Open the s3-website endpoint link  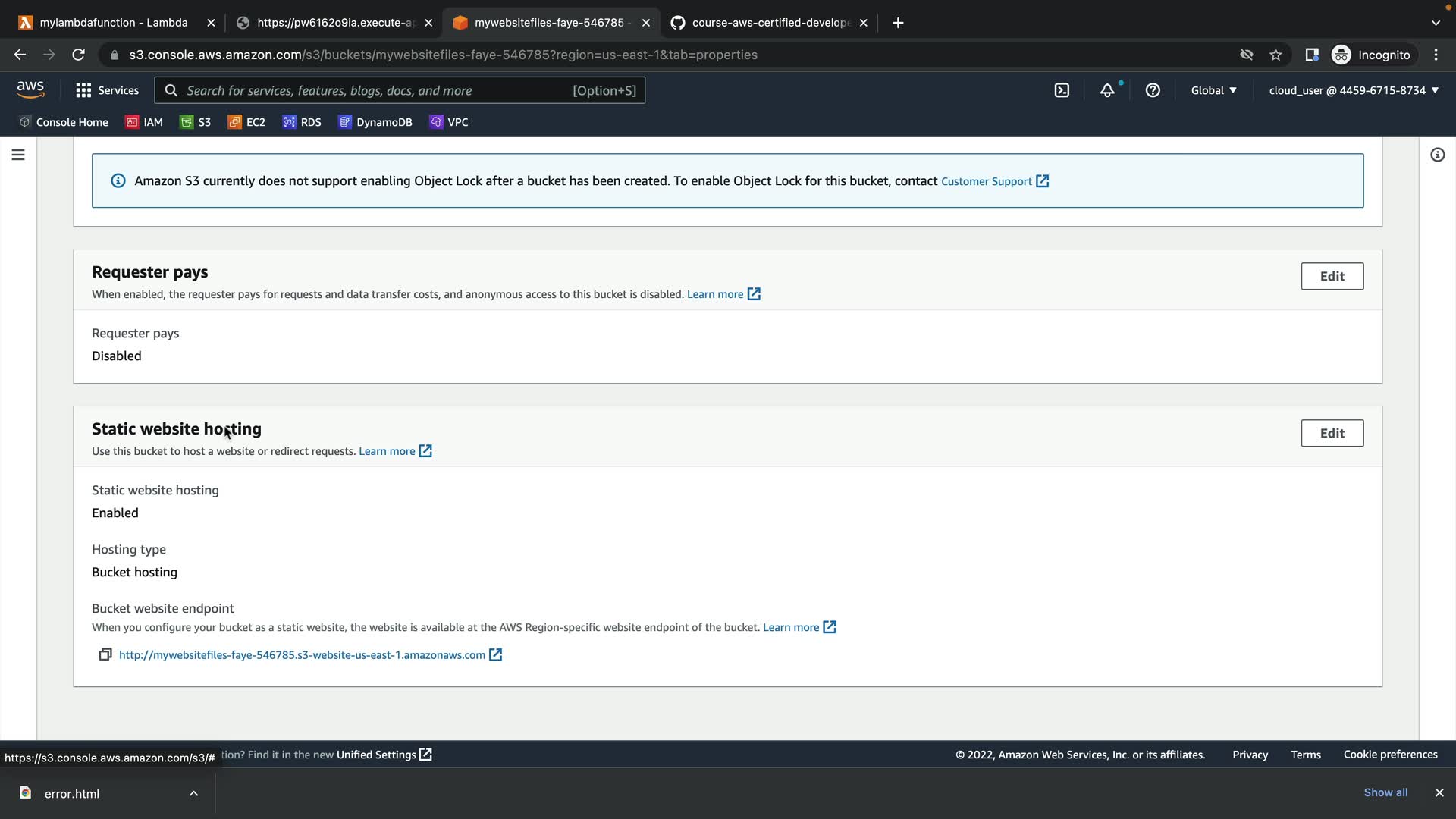point(302,655)
